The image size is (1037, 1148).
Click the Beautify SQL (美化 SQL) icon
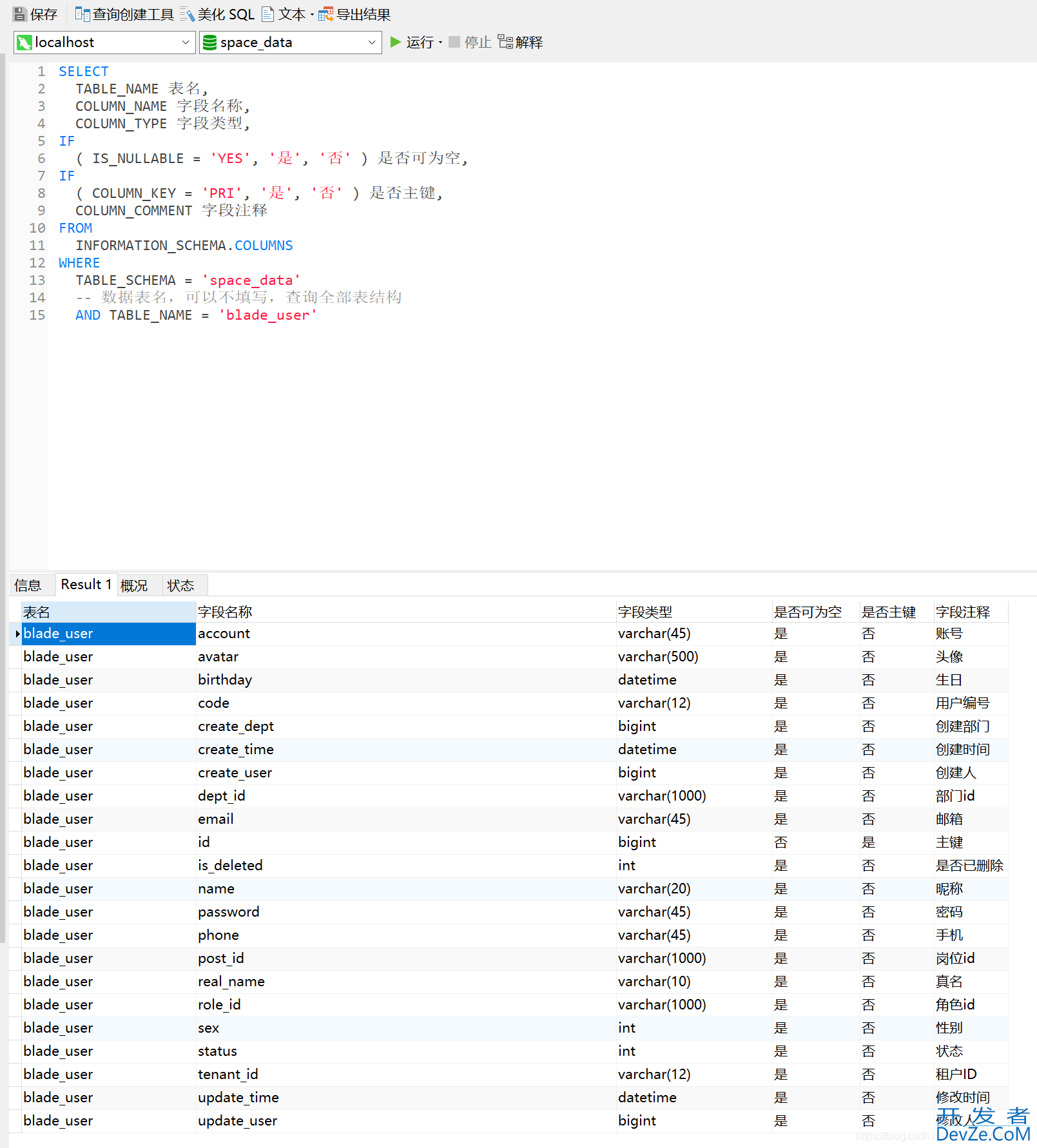(187, 14)
